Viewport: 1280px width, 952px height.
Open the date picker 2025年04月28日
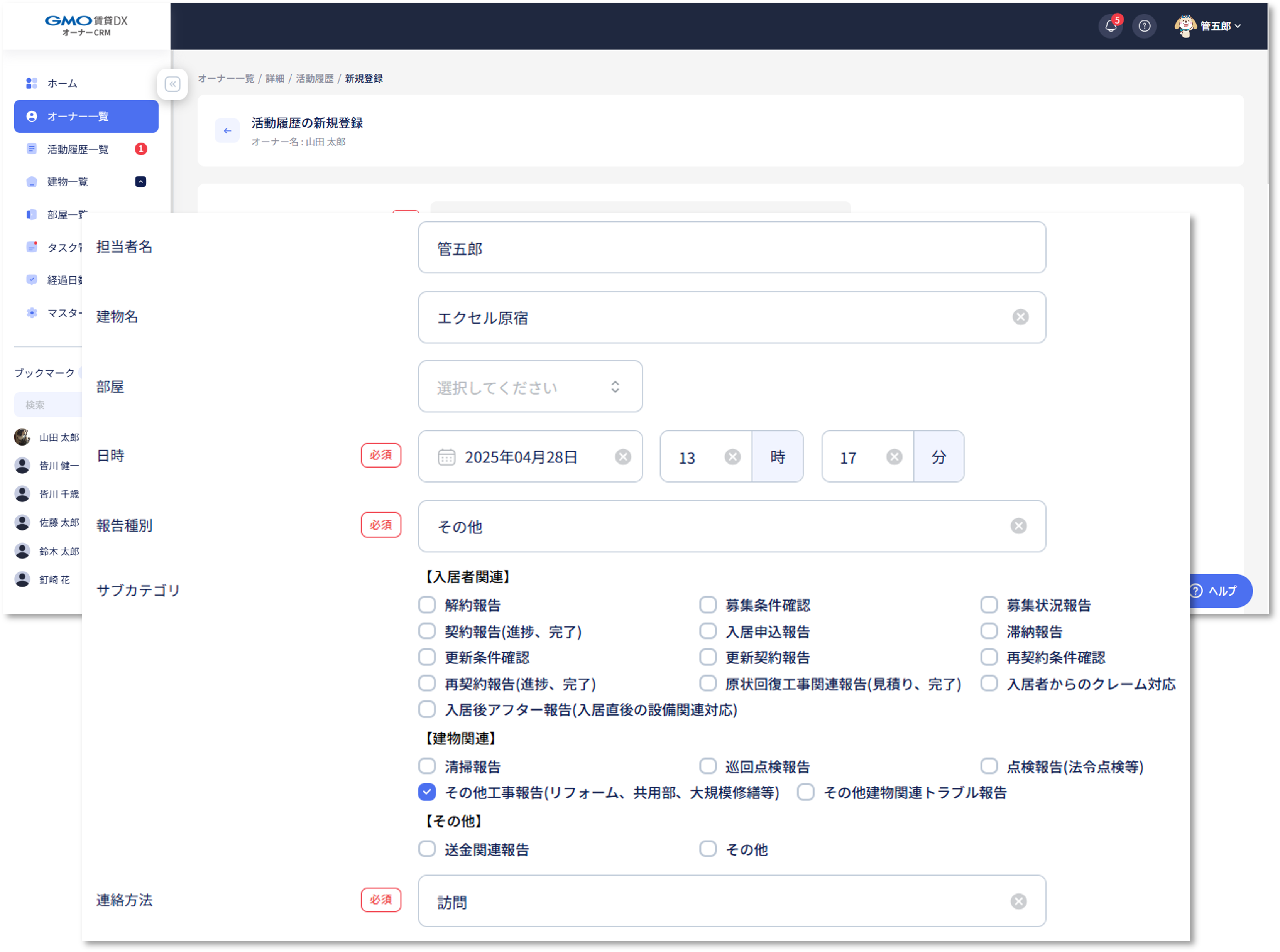point(531,457)
